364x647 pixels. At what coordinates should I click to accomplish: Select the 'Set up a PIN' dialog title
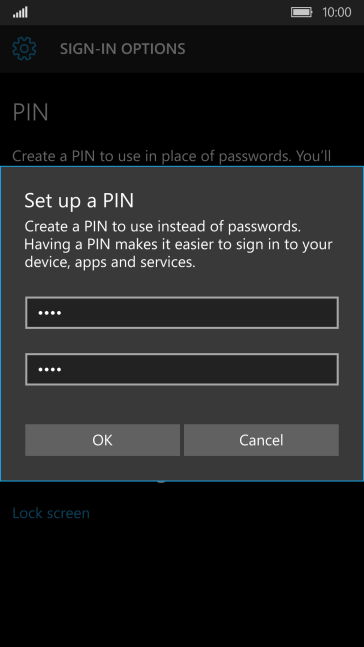(x=79, y=201)
